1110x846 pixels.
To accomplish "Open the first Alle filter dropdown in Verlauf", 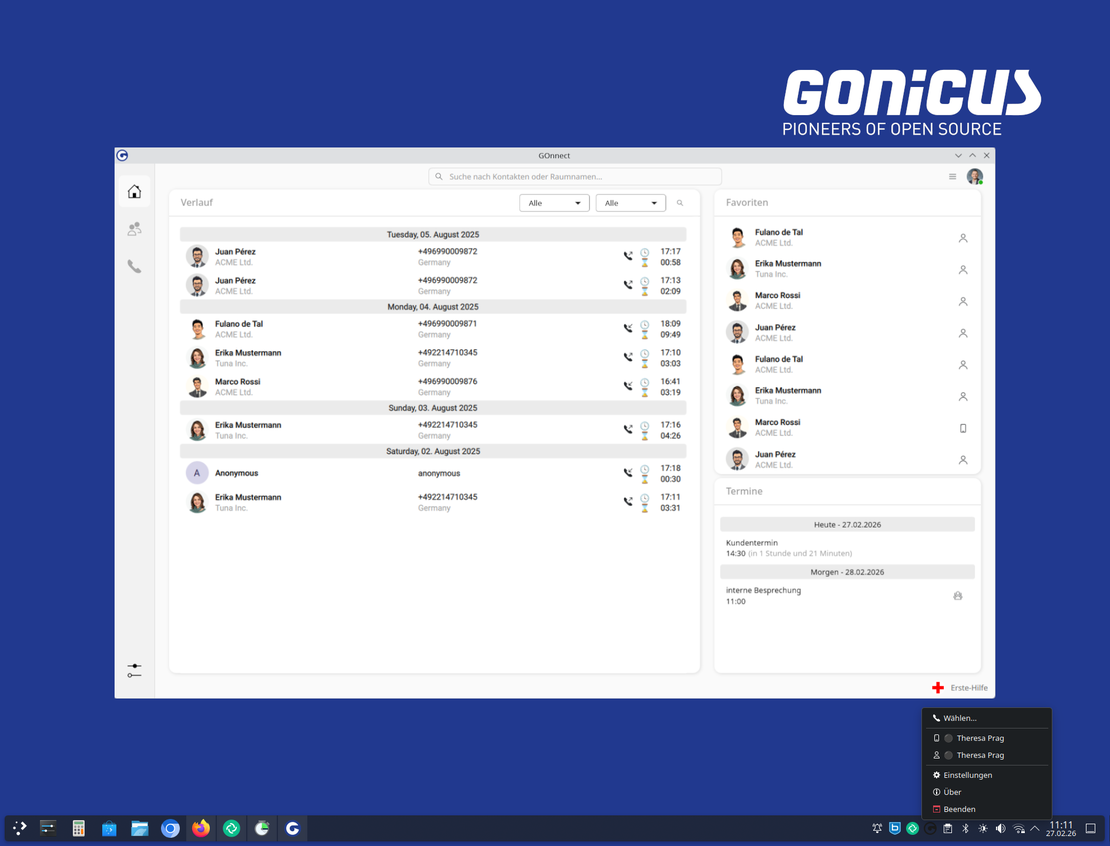I will [x=554, y=203].
